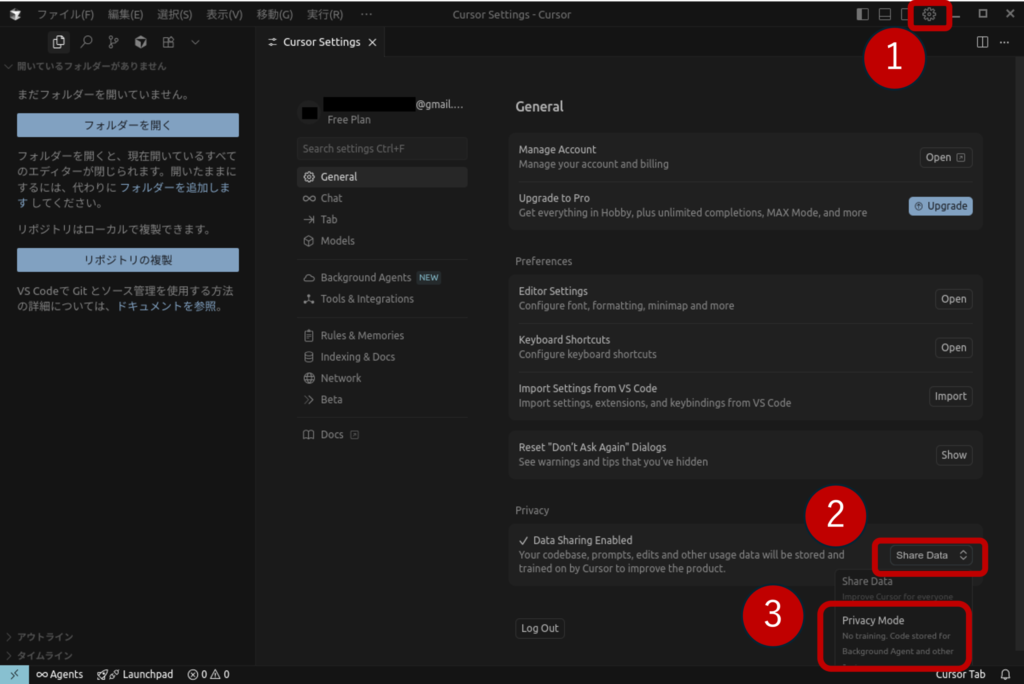Open the cube-shaped activity bar icon
1024x684 pixels.
coord(140,42)
